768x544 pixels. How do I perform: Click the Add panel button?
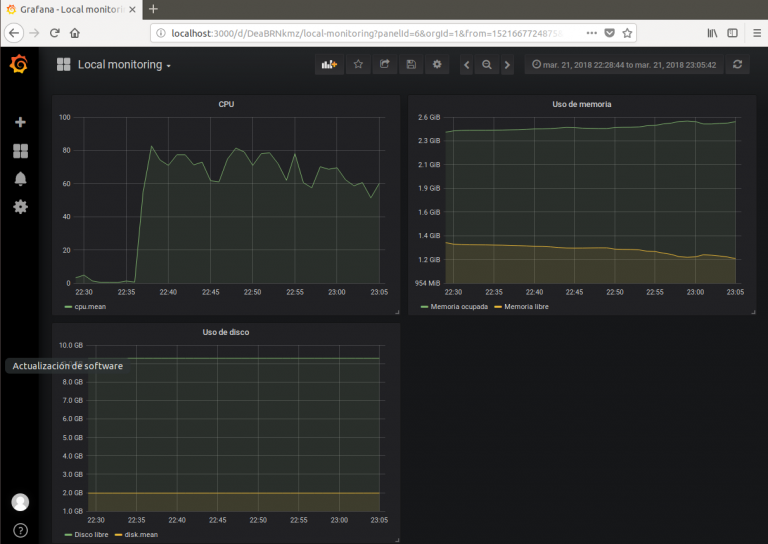click(x=329, y=65)
